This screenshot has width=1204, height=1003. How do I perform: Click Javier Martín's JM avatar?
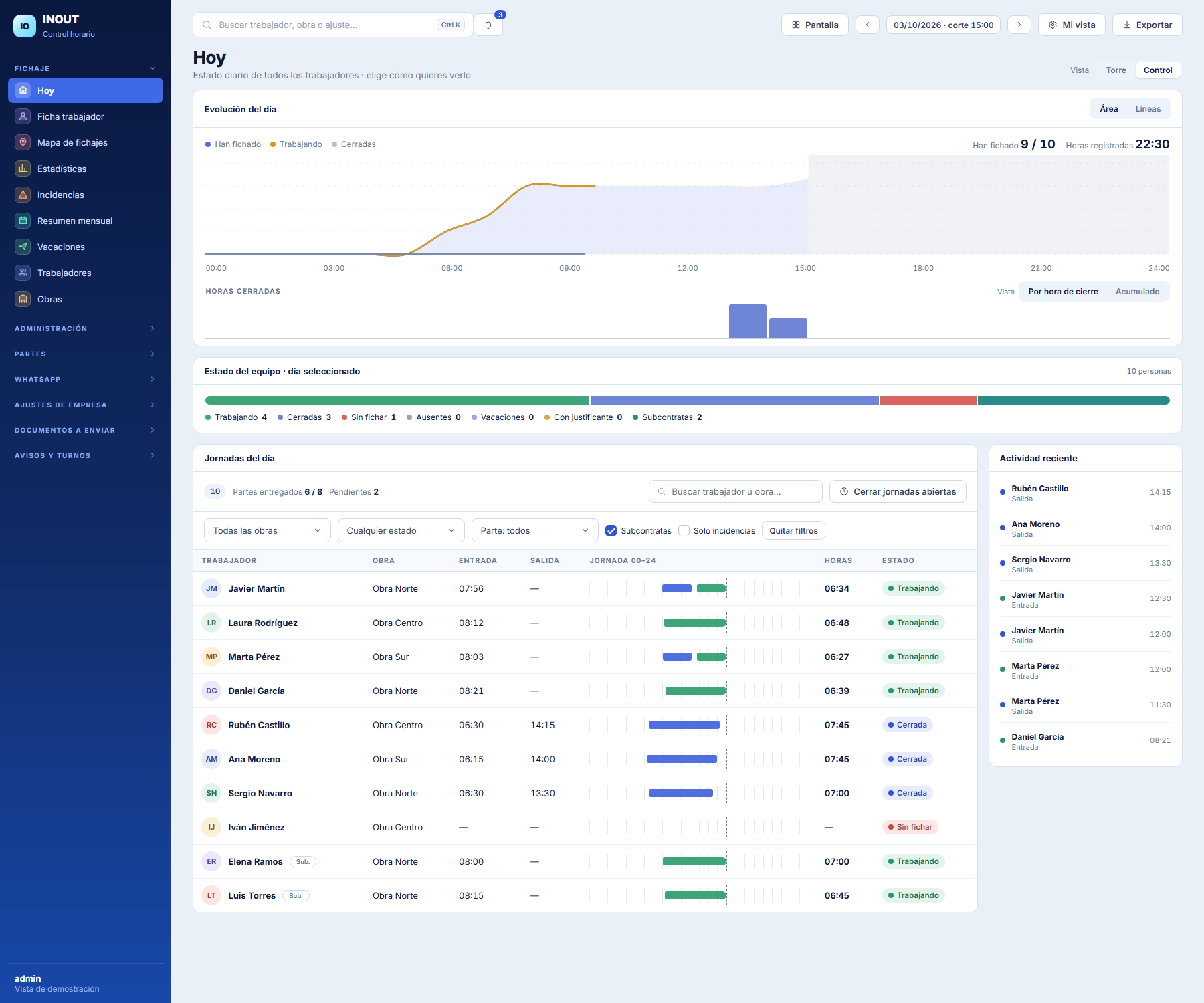click(x=211, y=588)
